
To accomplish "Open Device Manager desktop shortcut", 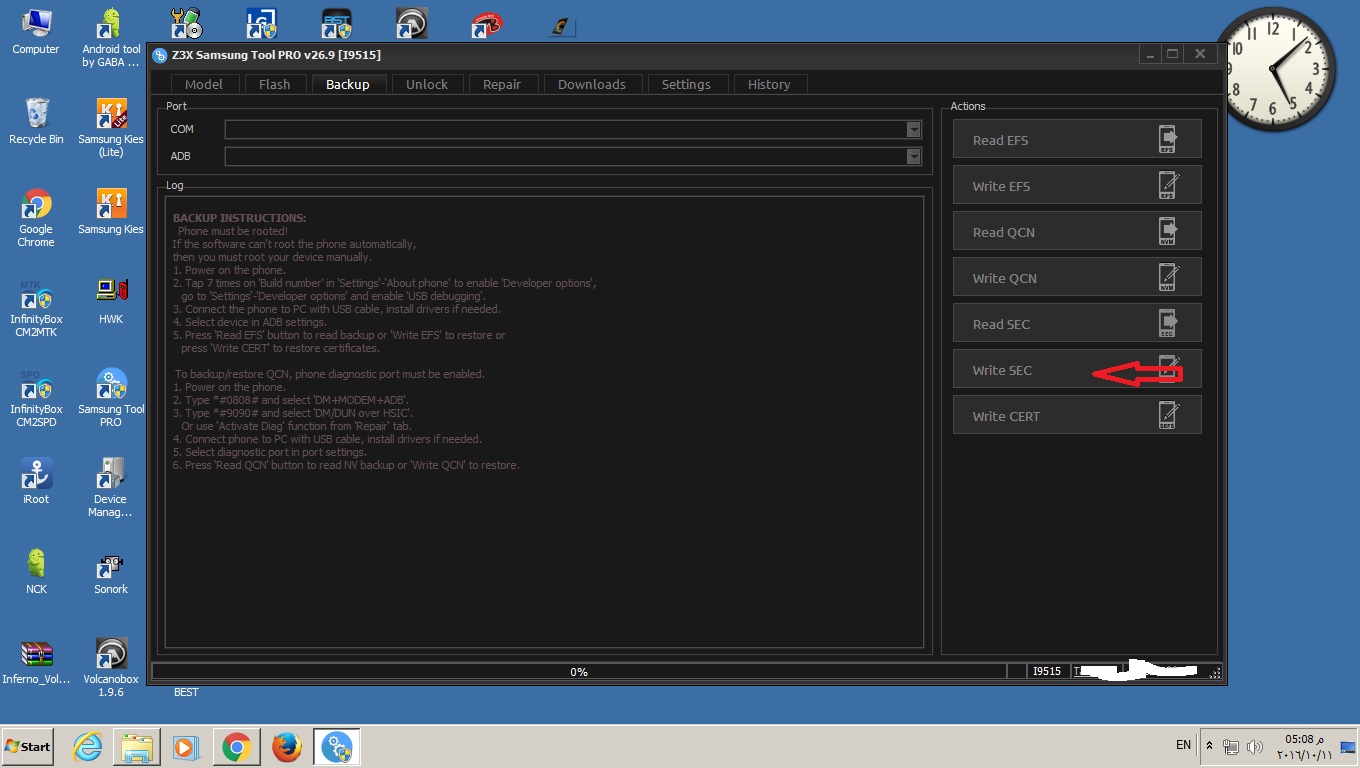I will click(x=111, y=488).
